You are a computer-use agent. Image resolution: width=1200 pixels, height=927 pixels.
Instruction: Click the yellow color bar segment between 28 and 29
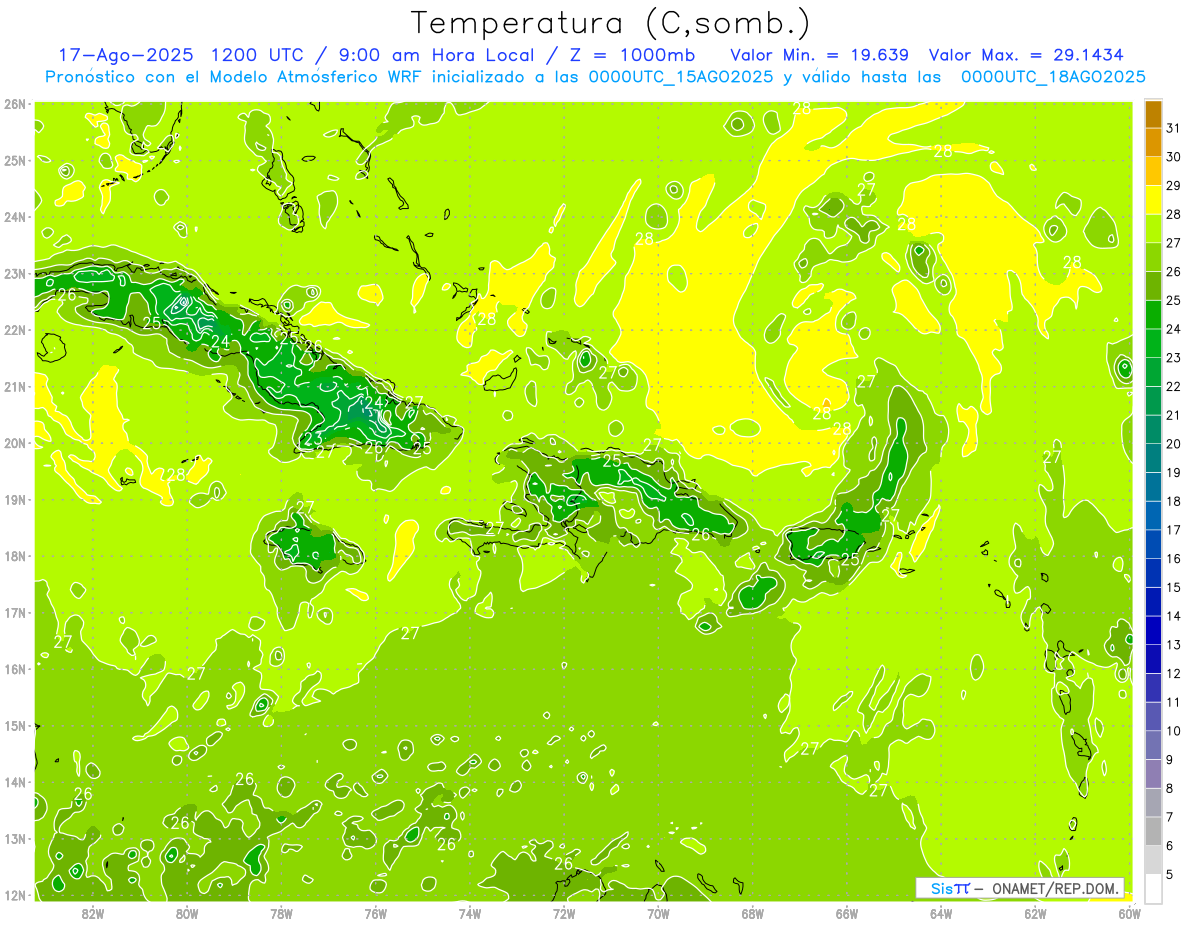point(1153,200)
